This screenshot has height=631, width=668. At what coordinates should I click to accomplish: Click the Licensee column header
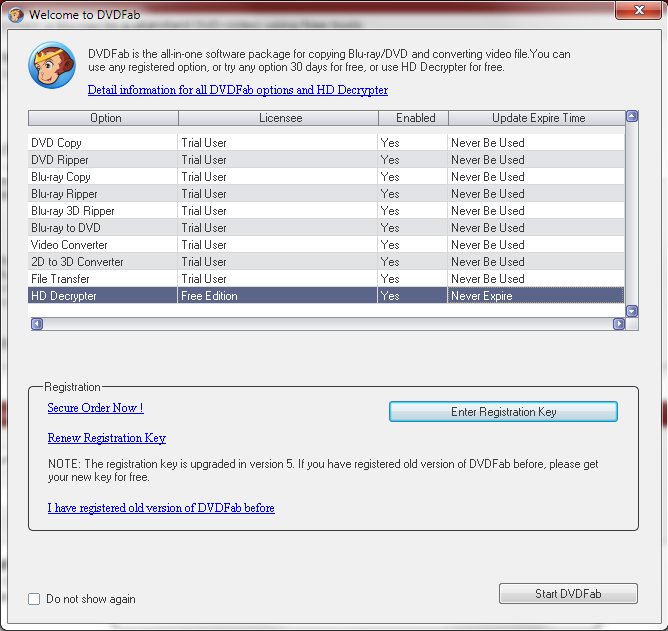[278, 118]
